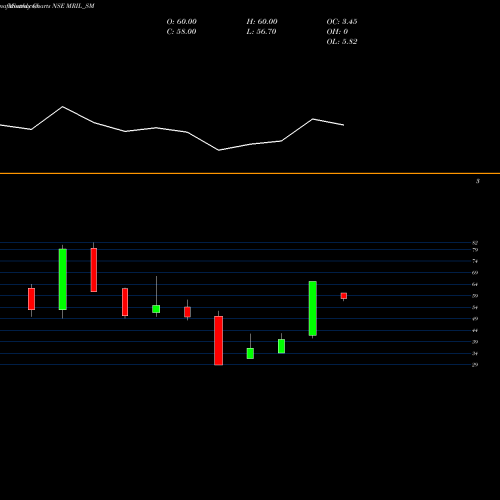This screenshot has width=500, height=500.
Task: Click the low price value L: 56.70
Action: (x=261, y=32)
